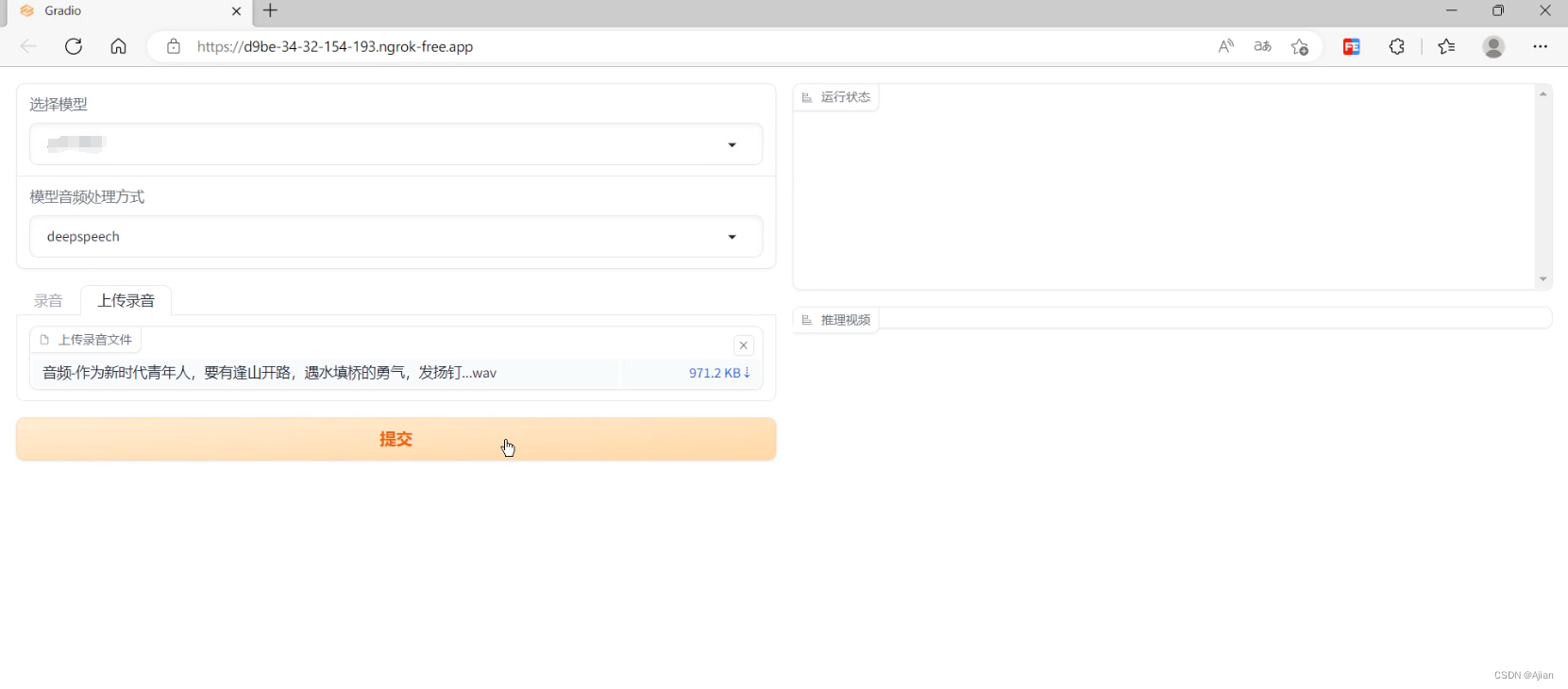
Task: Expand the 选择模型 dropdown
Action: 396,144
